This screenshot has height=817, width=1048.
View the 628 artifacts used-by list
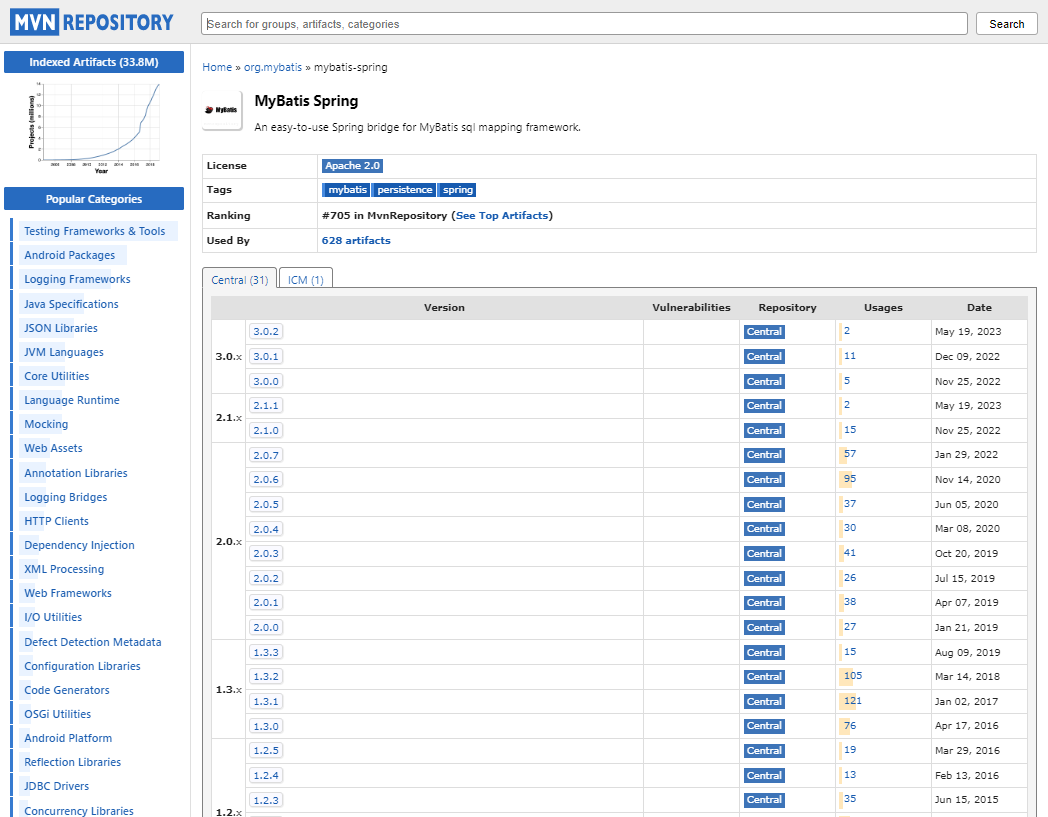[356, 241]
